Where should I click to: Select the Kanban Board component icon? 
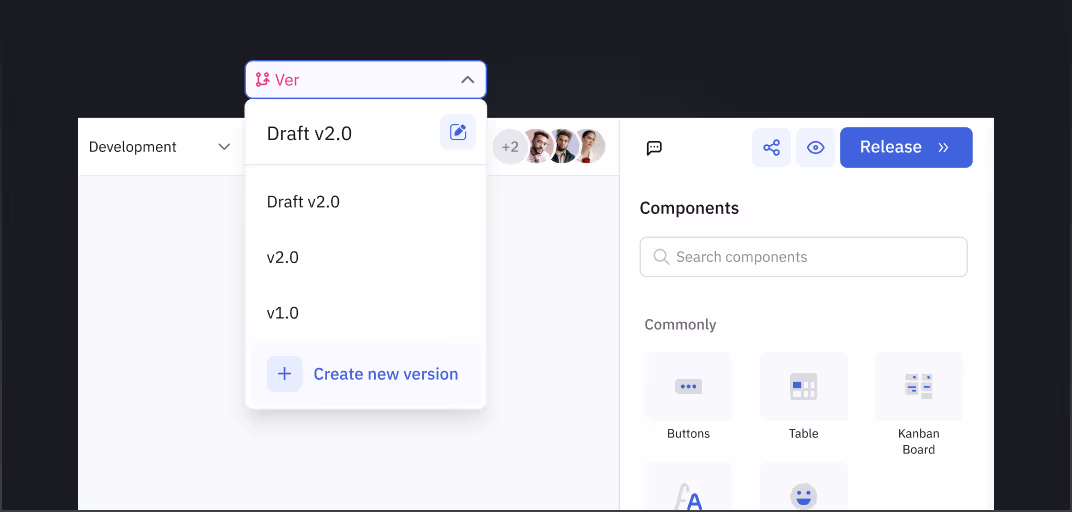click(918, 386)
